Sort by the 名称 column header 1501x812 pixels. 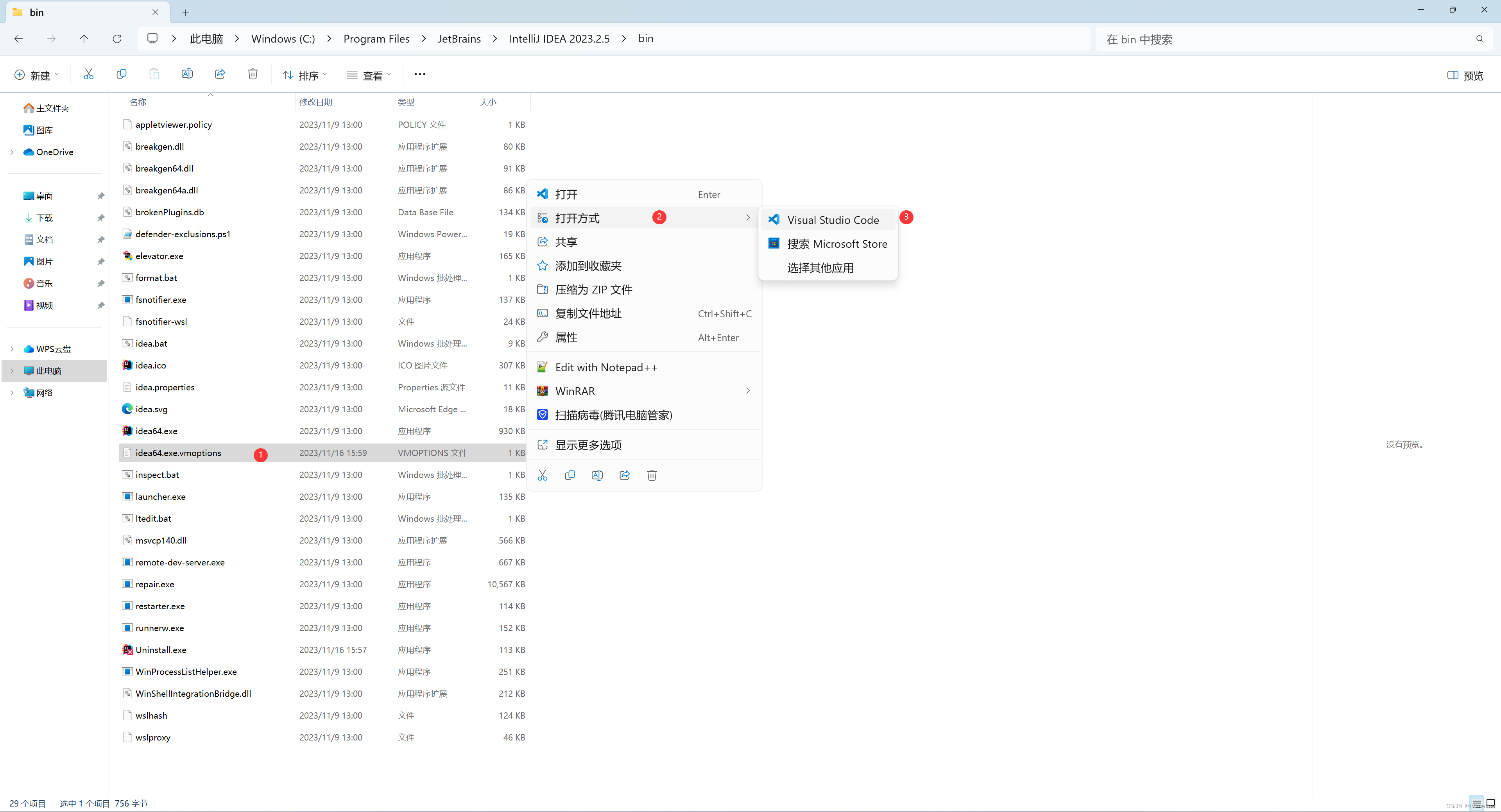138,102
